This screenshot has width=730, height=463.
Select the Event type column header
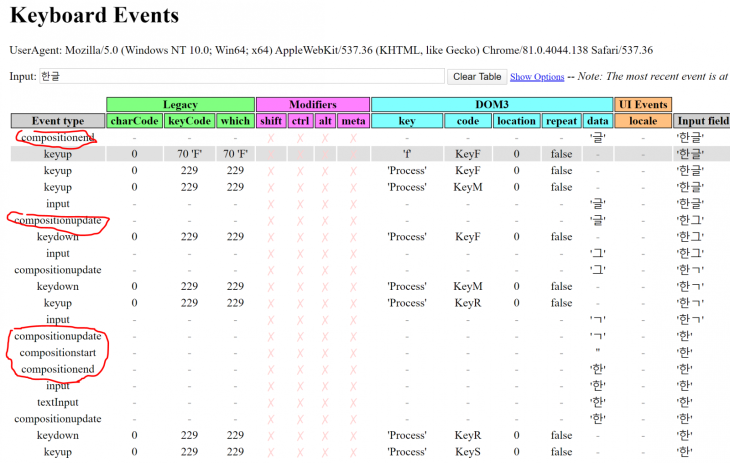pyautogui.click(x=58, y=121)
